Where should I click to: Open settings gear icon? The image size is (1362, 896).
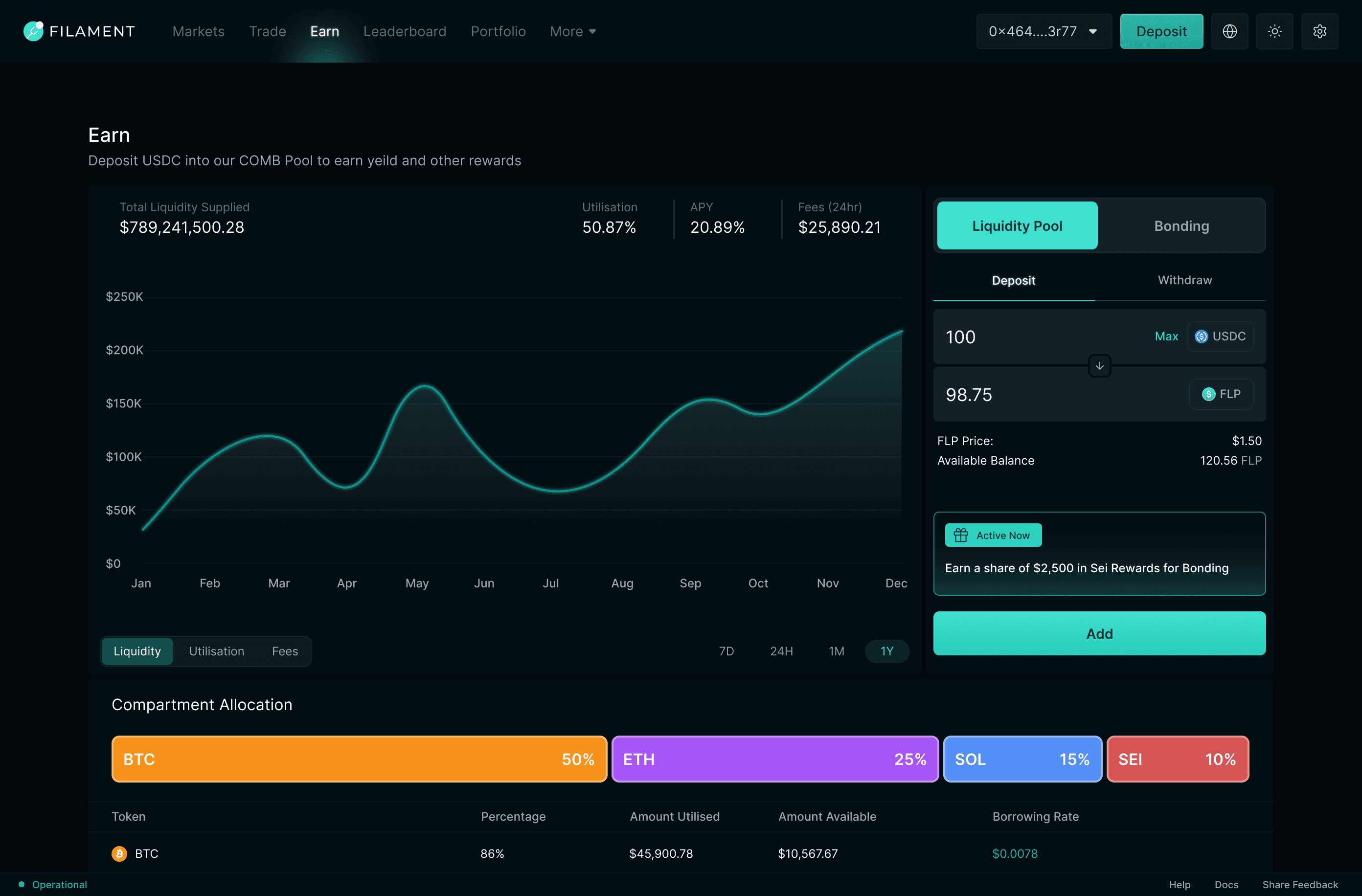tap(1319, 31)
